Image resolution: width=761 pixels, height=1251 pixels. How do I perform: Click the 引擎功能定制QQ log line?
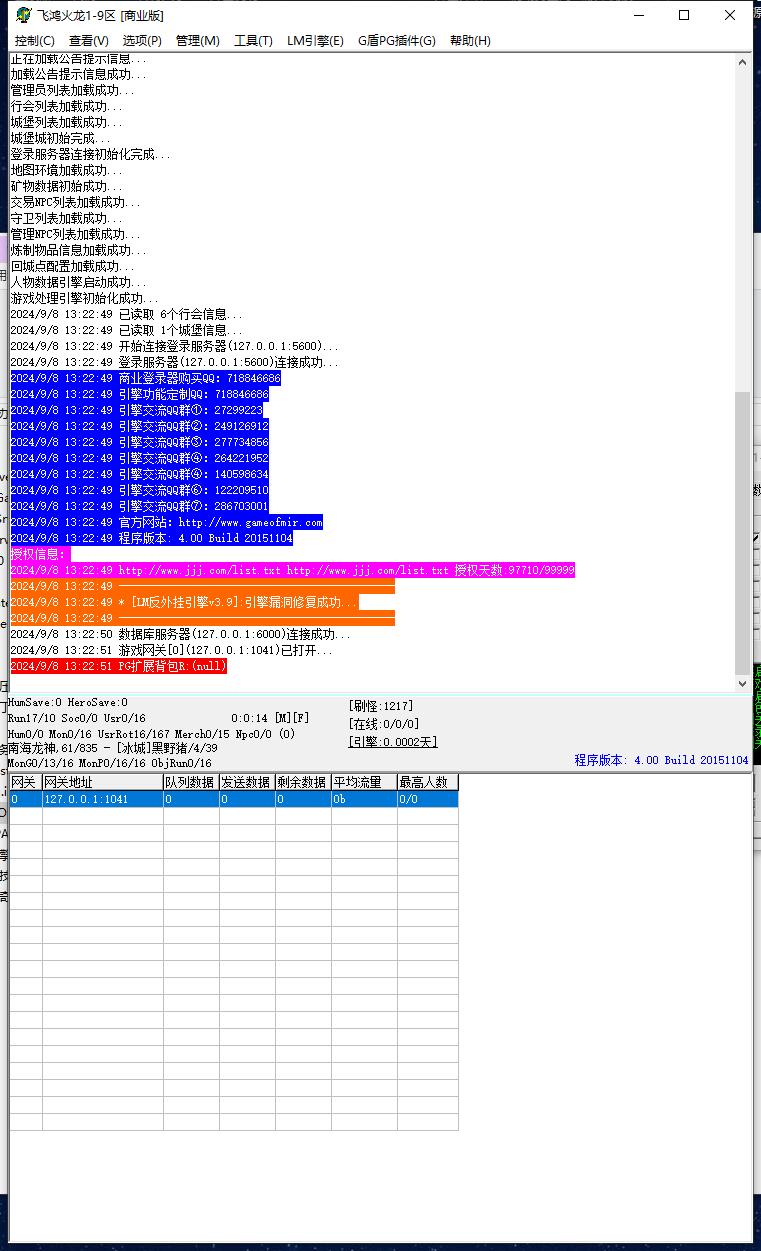pyautogui.click(x=139, y=394)
